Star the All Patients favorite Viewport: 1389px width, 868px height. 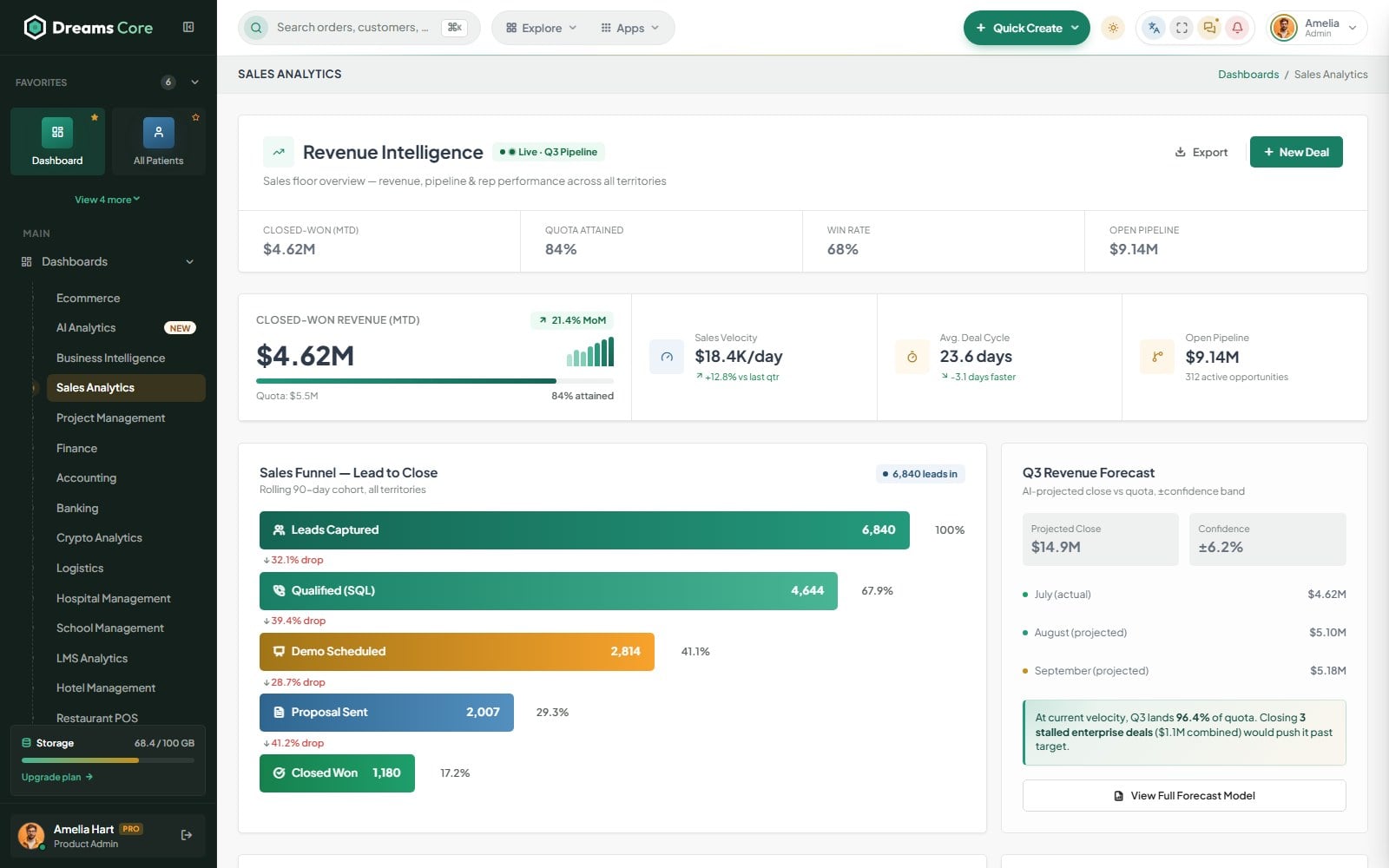pyautogui.click(x=196, y=117)
